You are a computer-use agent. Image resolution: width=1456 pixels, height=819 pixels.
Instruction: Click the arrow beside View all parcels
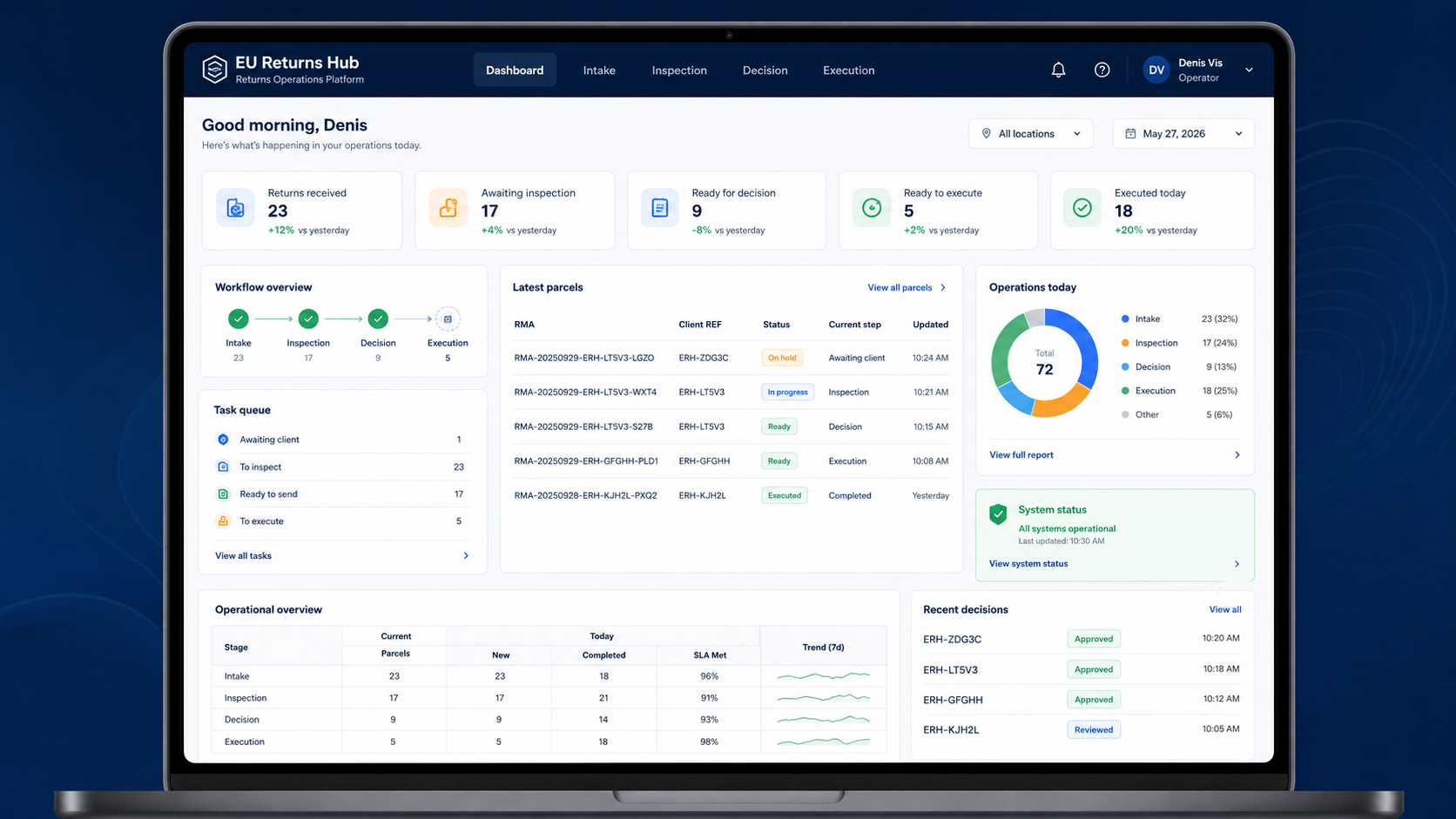pos(943,287)
